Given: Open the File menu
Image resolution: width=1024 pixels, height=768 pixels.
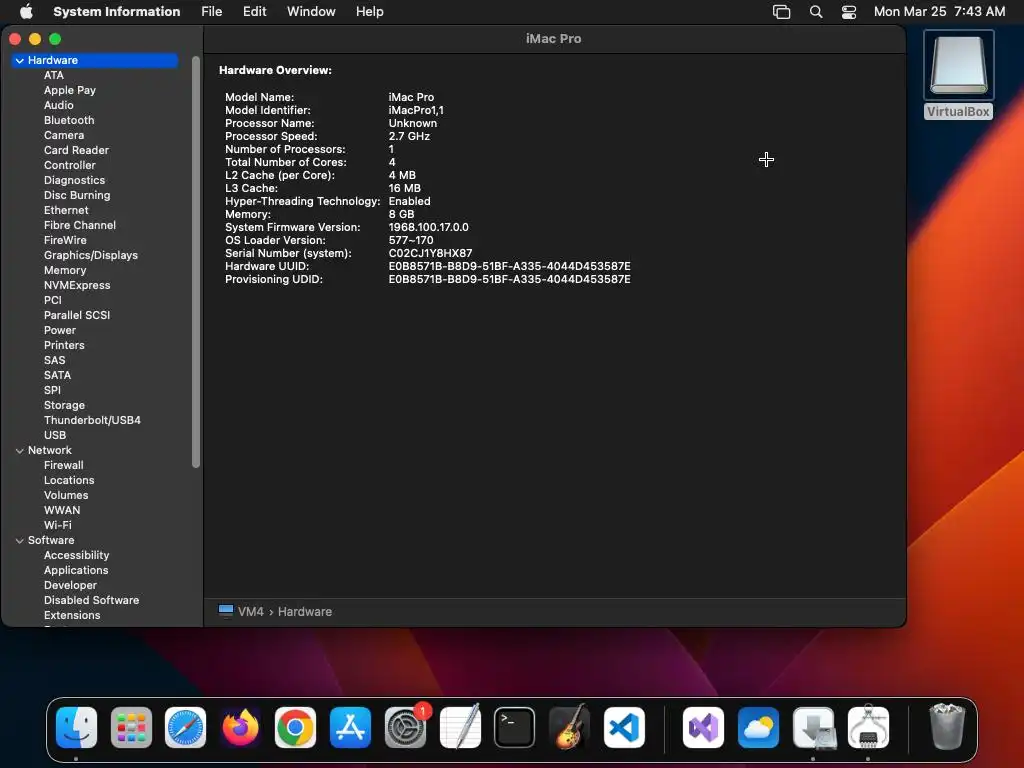Looking at the screenshot, I should tap(212, 11).
